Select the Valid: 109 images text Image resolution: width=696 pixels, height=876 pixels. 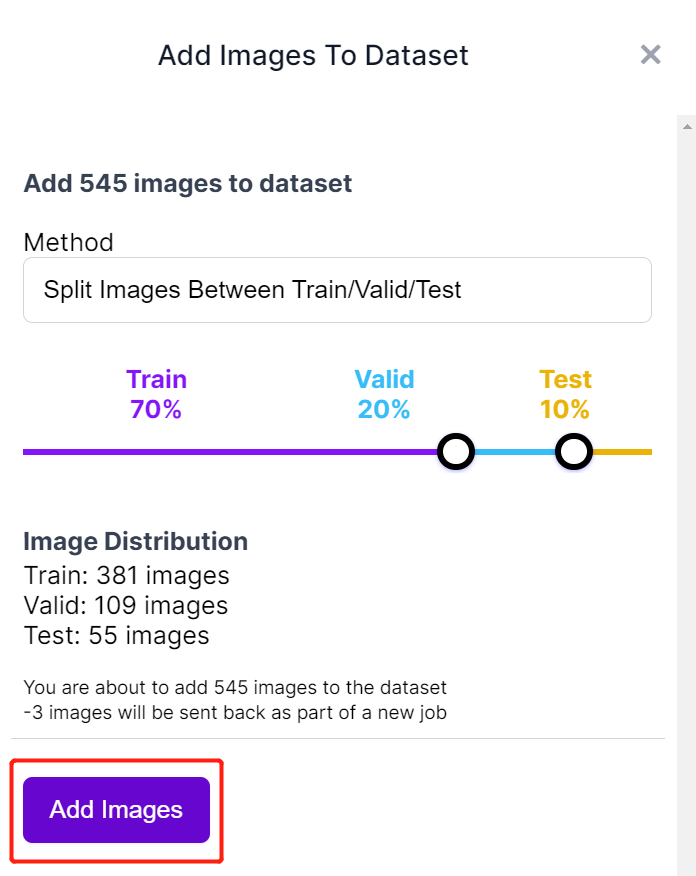(x=125, y=605)
